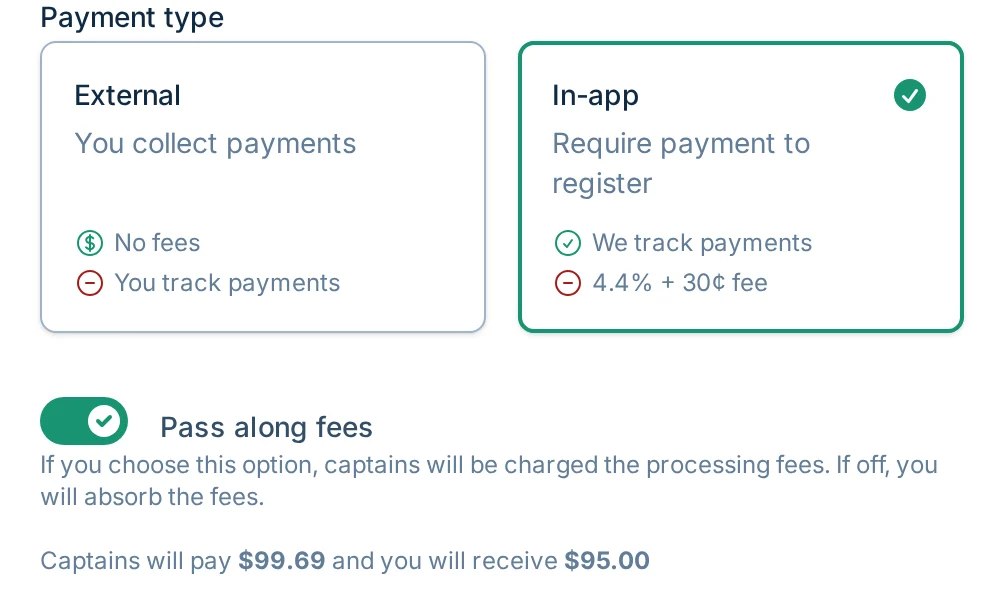Click the minus icon beside 'You track payments'
1004x616 pixels.
[90, 283]
